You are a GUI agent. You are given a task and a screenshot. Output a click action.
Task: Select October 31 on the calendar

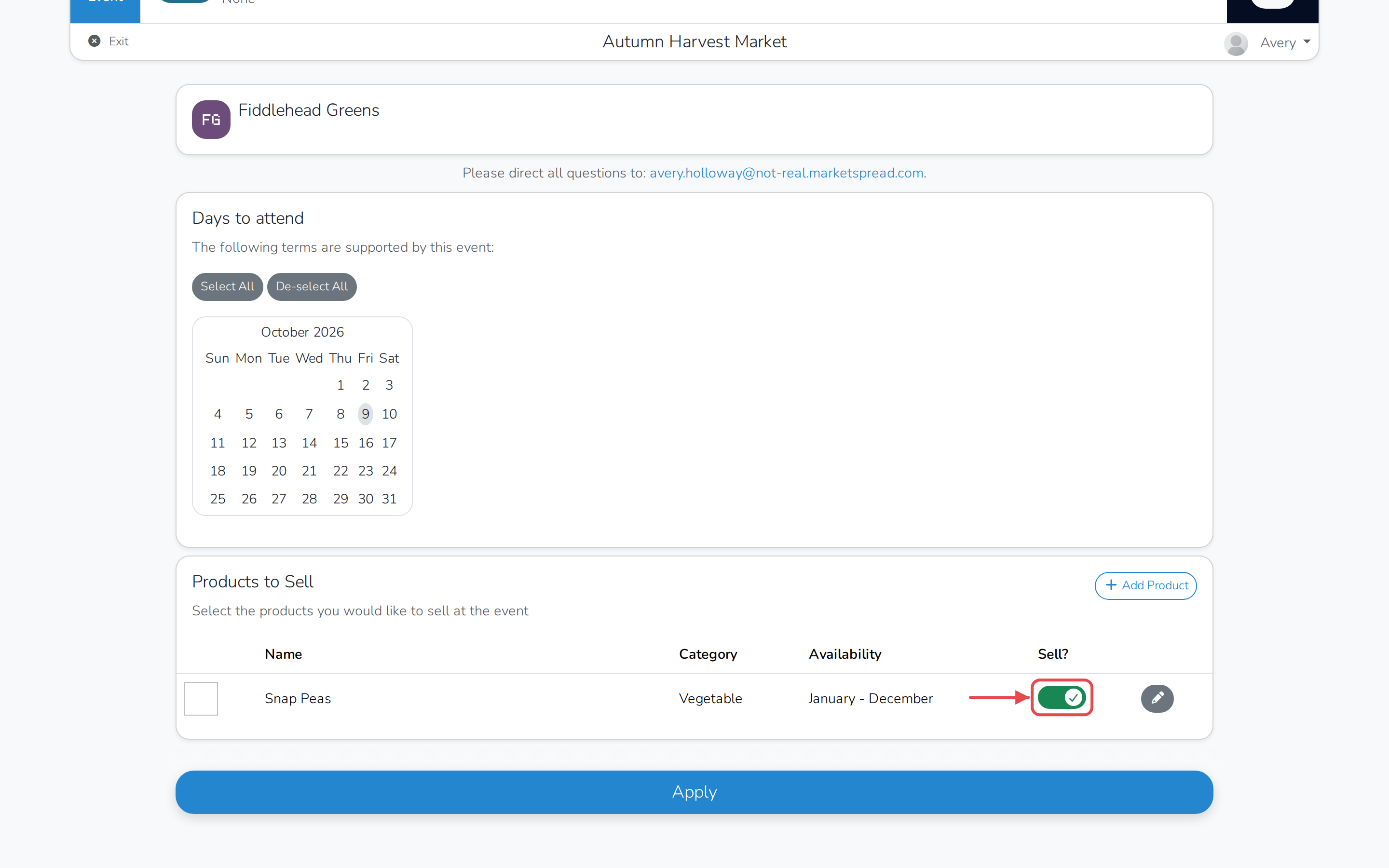point(389,499)
